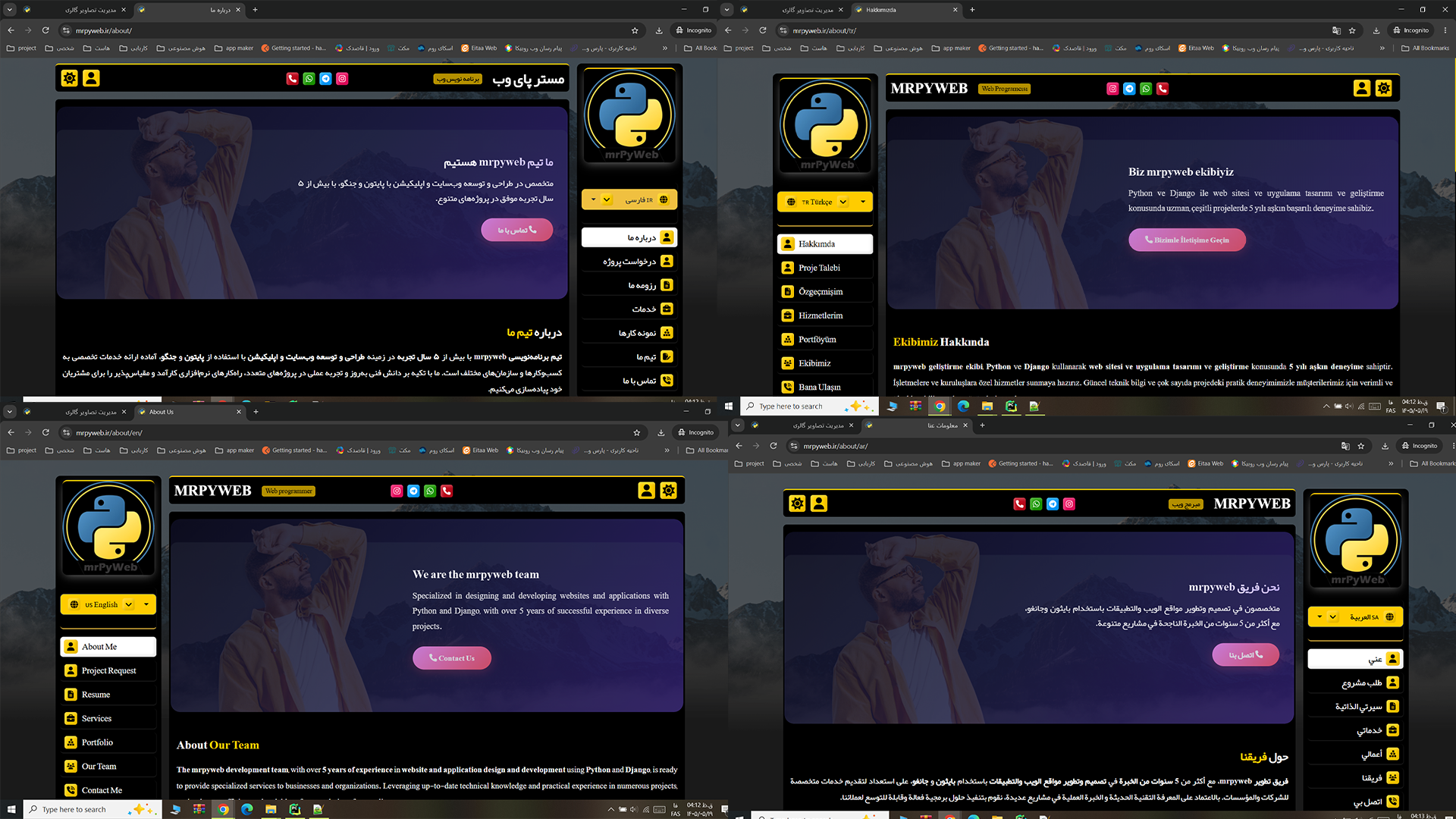Image resolution: width=1456 pixels, height=819 pixels.
Task: Click the Bizimle İletişime Geçin button
Action: point(1187,240)
